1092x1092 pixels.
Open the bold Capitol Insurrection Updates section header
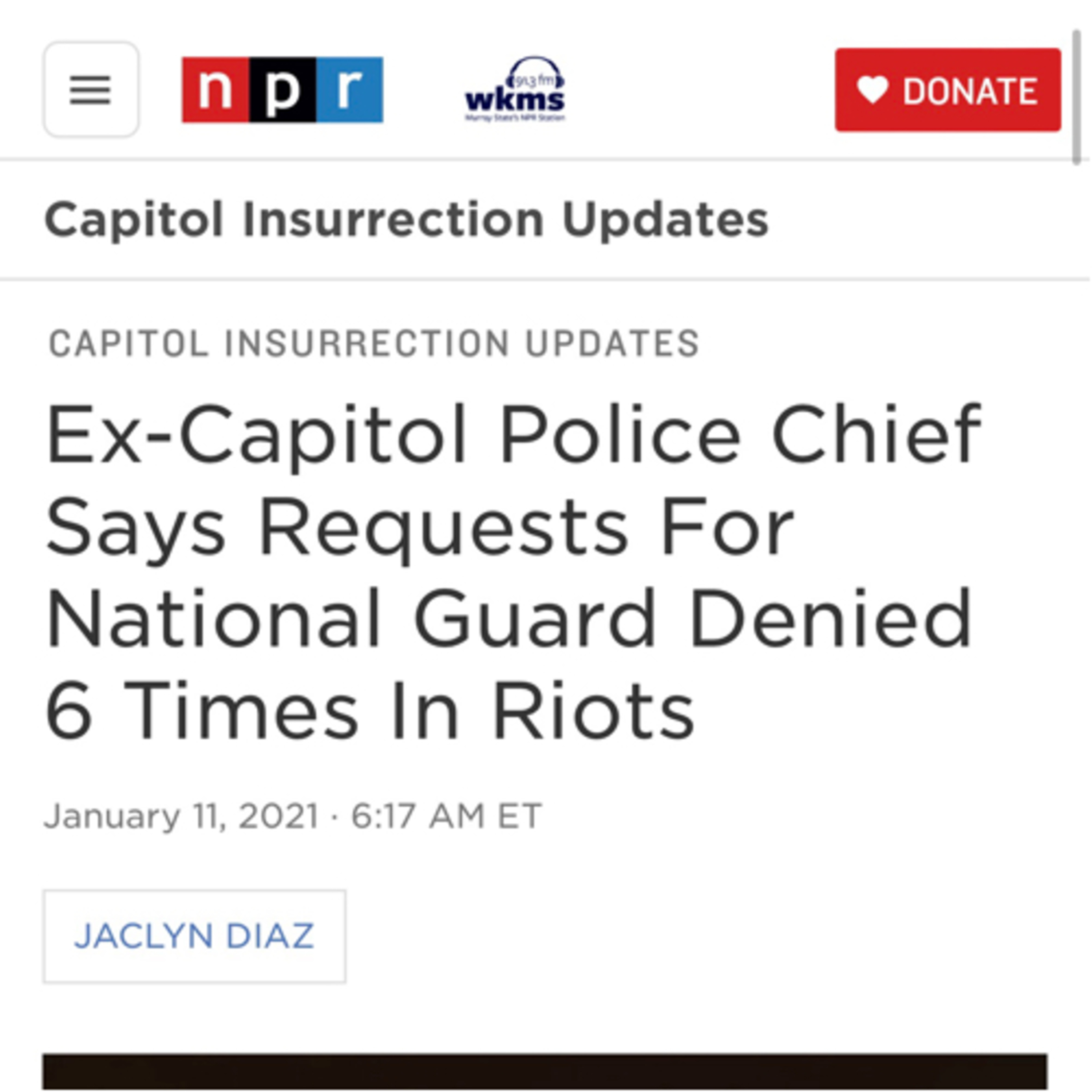coord(406,220)
